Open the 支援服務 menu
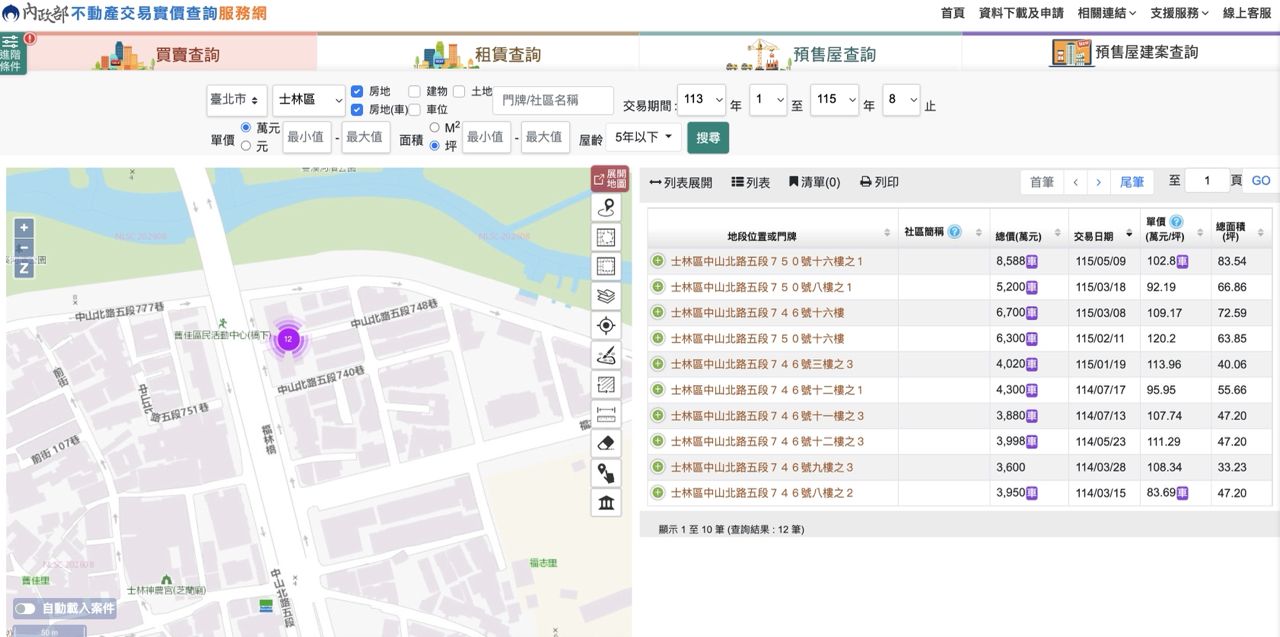Image resolution: width=1280 pixels, height=637 pixels. (1179, 13)
